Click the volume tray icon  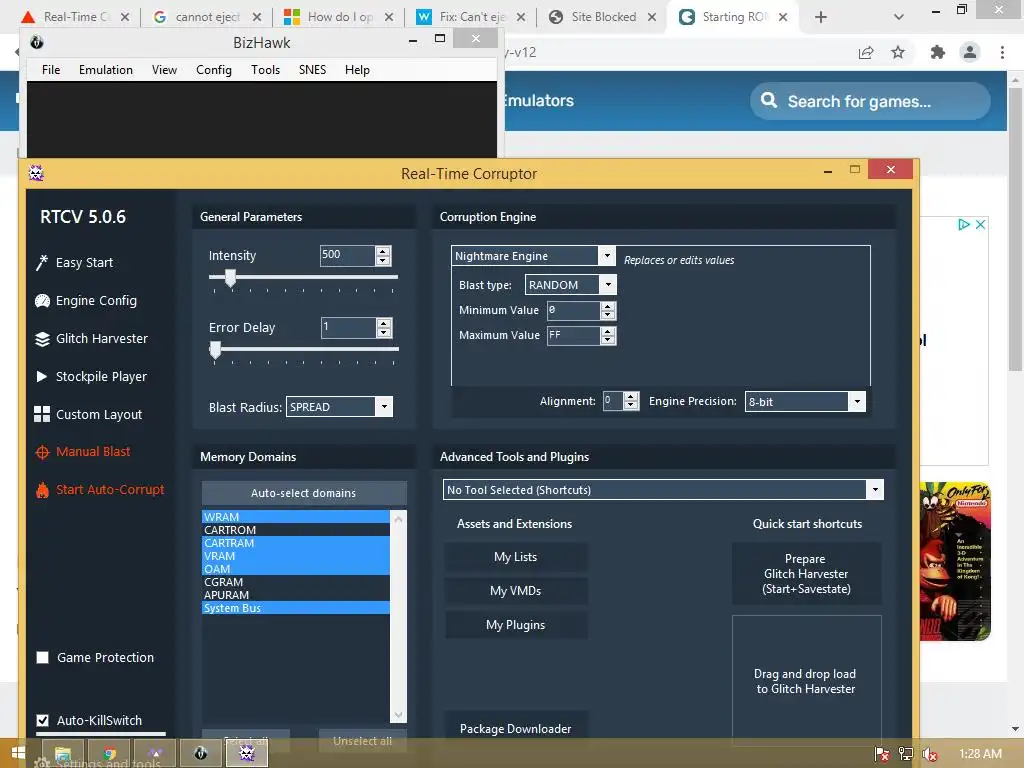tap(929, 754)
